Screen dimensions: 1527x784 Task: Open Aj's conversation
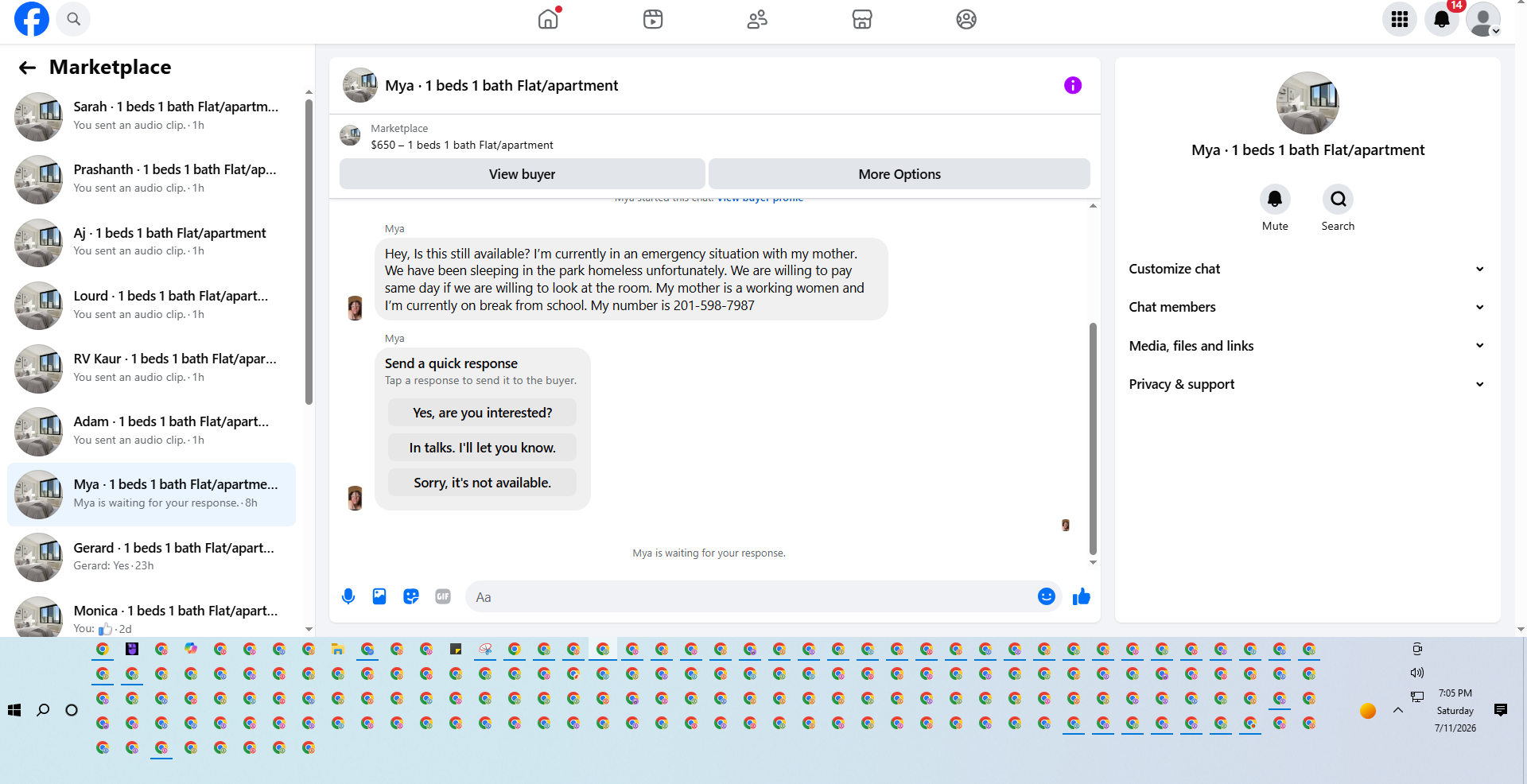151,242
